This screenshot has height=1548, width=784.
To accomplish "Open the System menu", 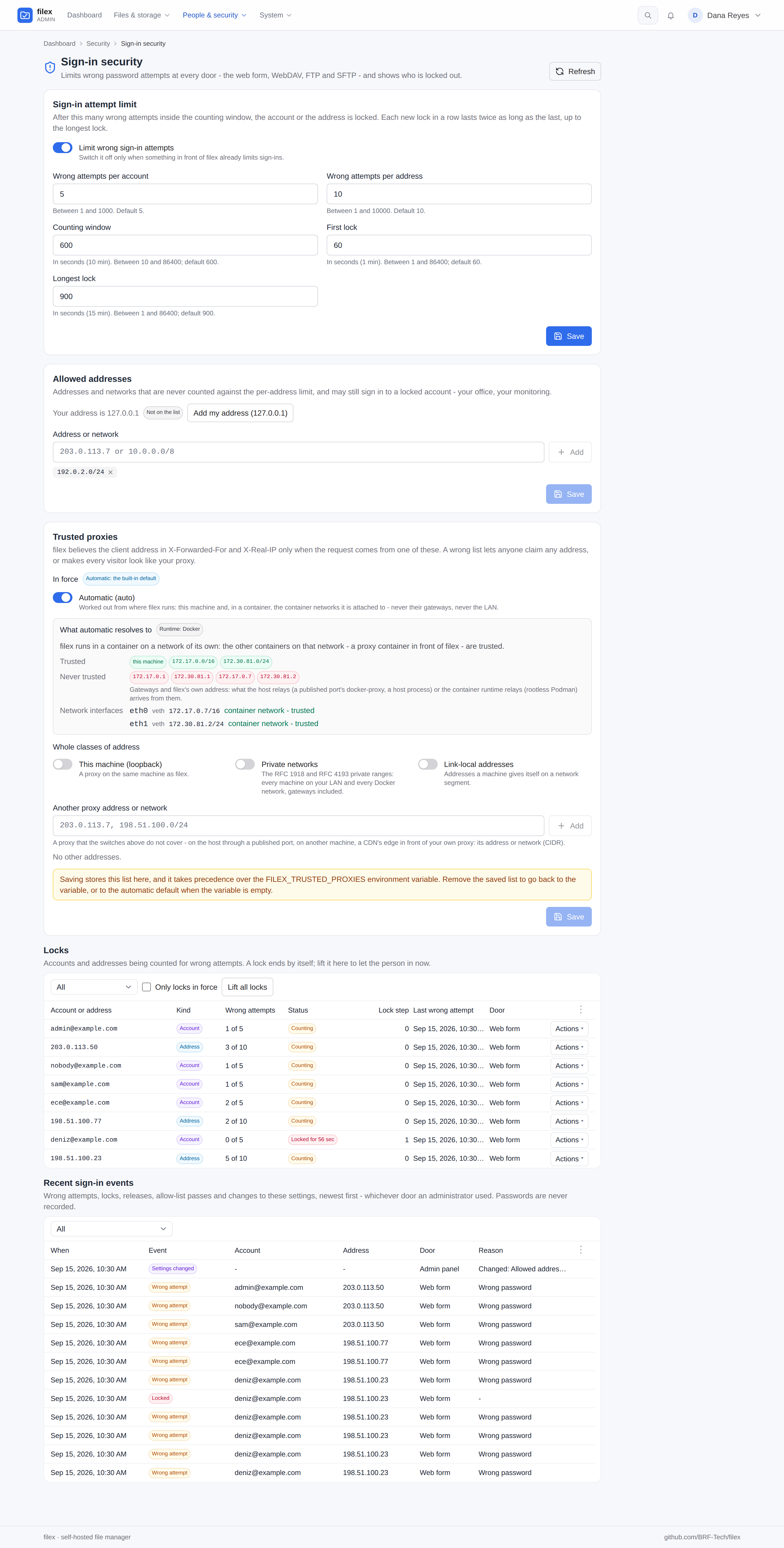I will pos(275,15).
